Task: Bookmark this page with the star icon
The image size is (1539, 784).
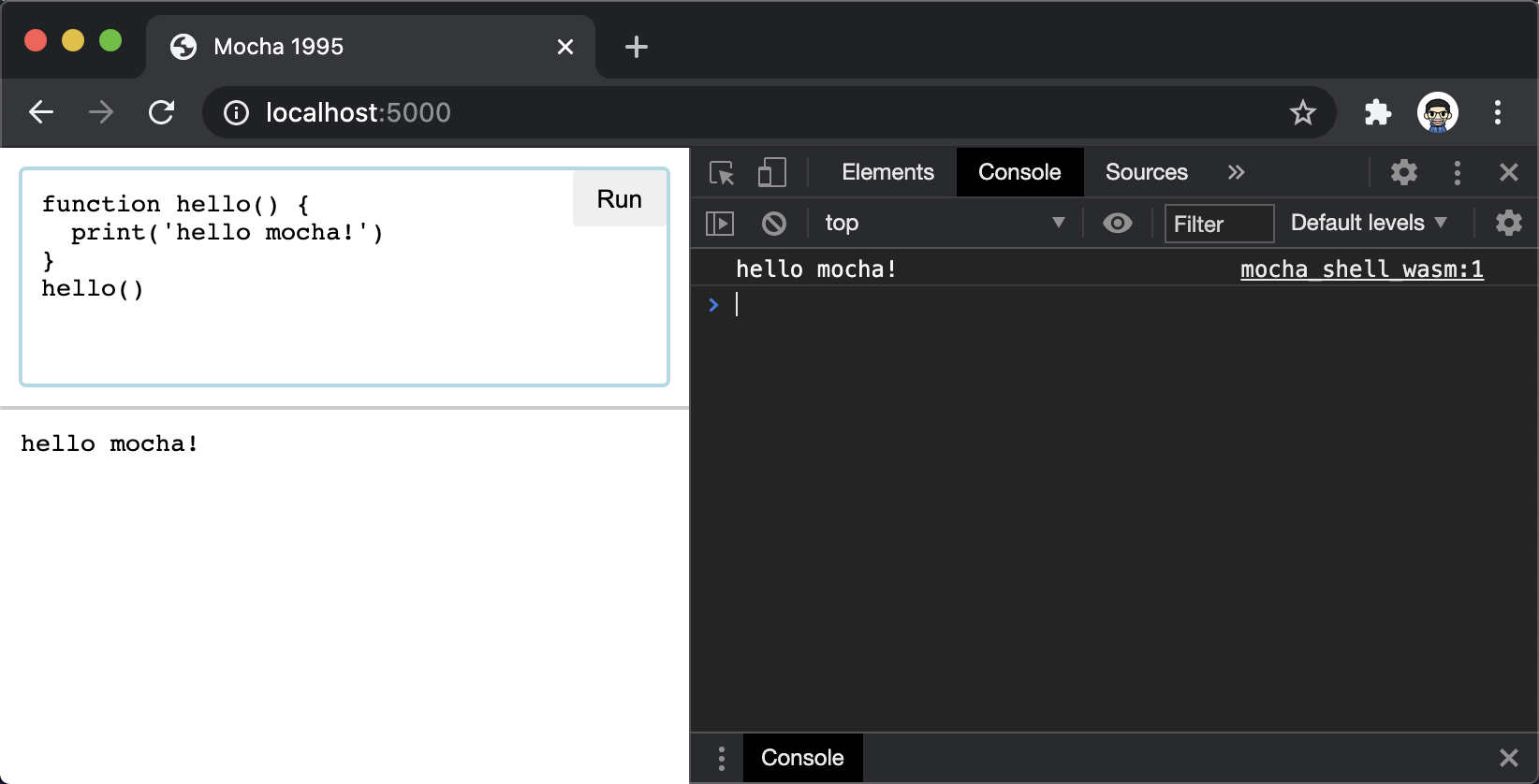Action: (1302, 113)
